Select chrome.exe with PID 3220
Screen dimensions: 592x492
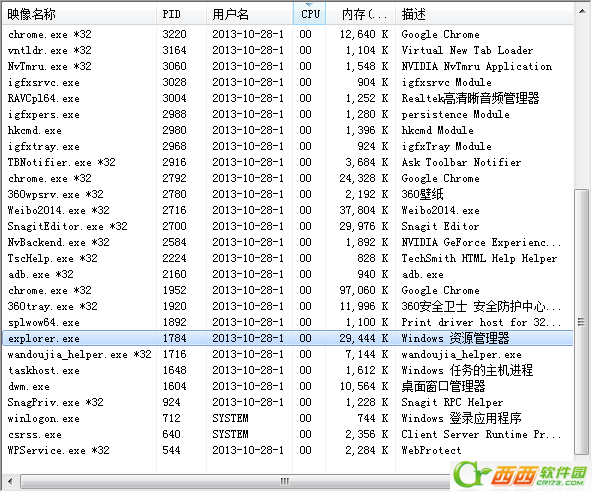click(288, 34)
